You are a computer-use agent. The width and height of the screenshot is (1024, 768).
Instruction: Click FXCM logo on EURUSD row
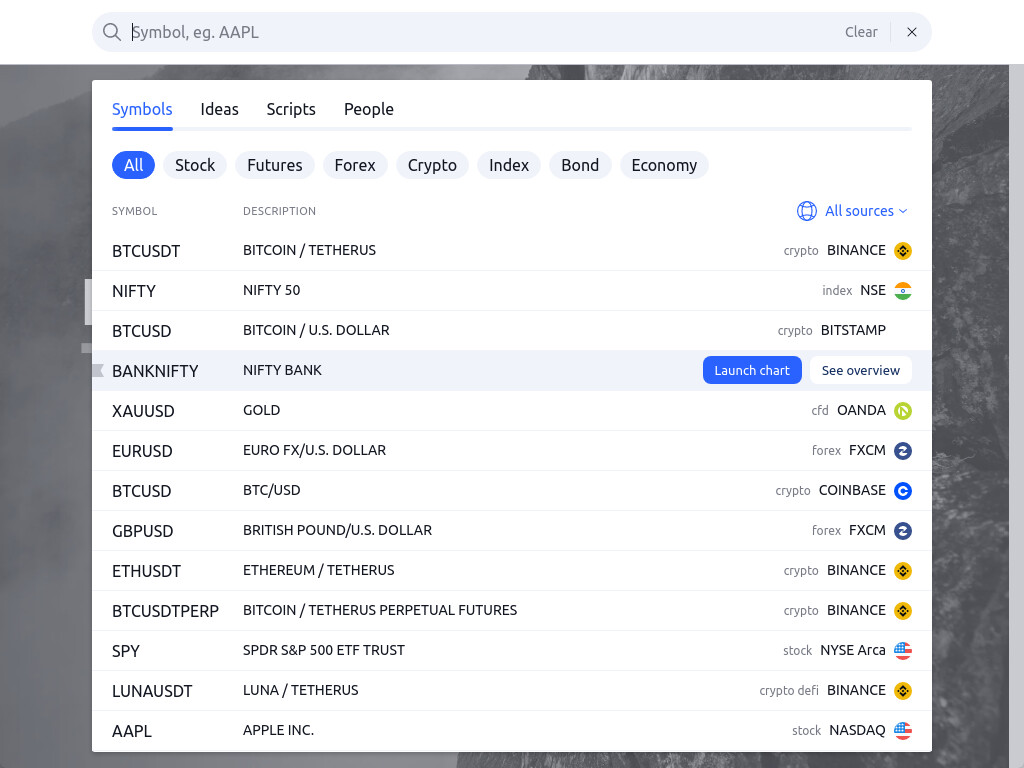pyautogui.click(x=903, y=451)
